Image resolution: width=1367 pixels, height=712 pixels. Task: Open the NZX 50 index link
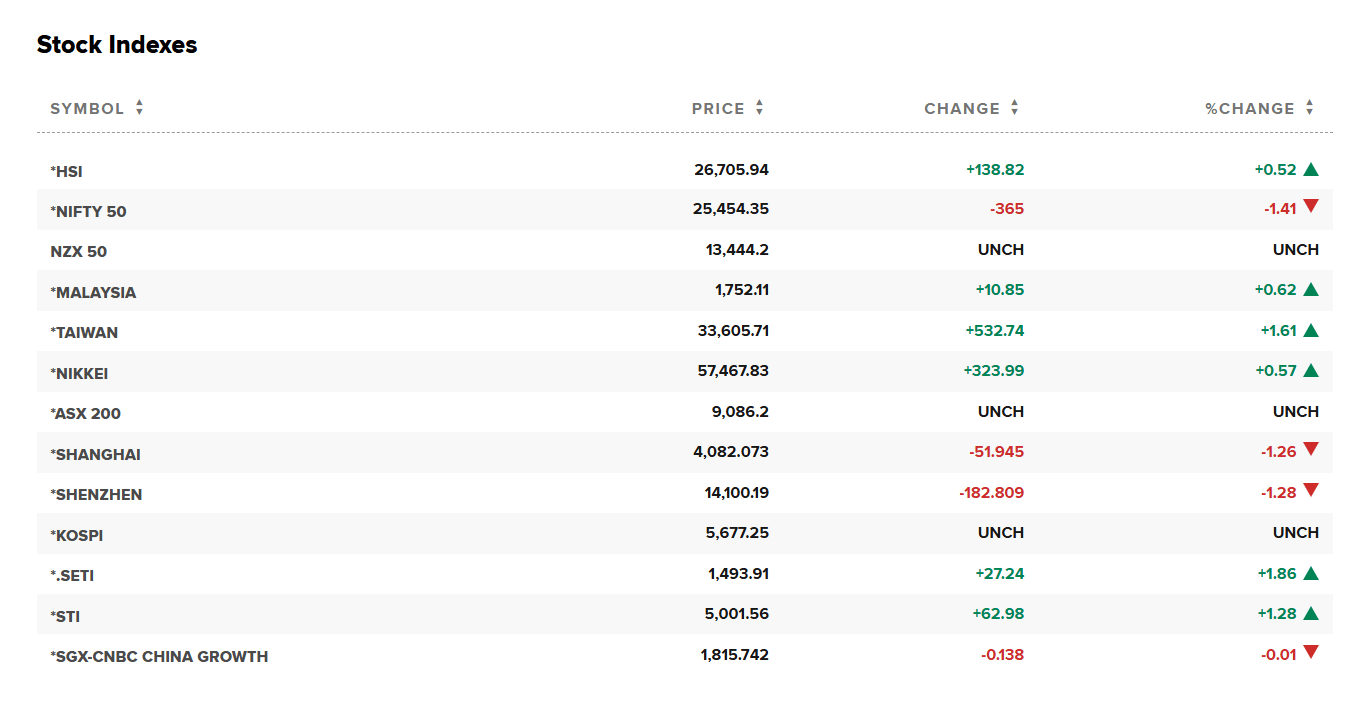pos(78,252)
